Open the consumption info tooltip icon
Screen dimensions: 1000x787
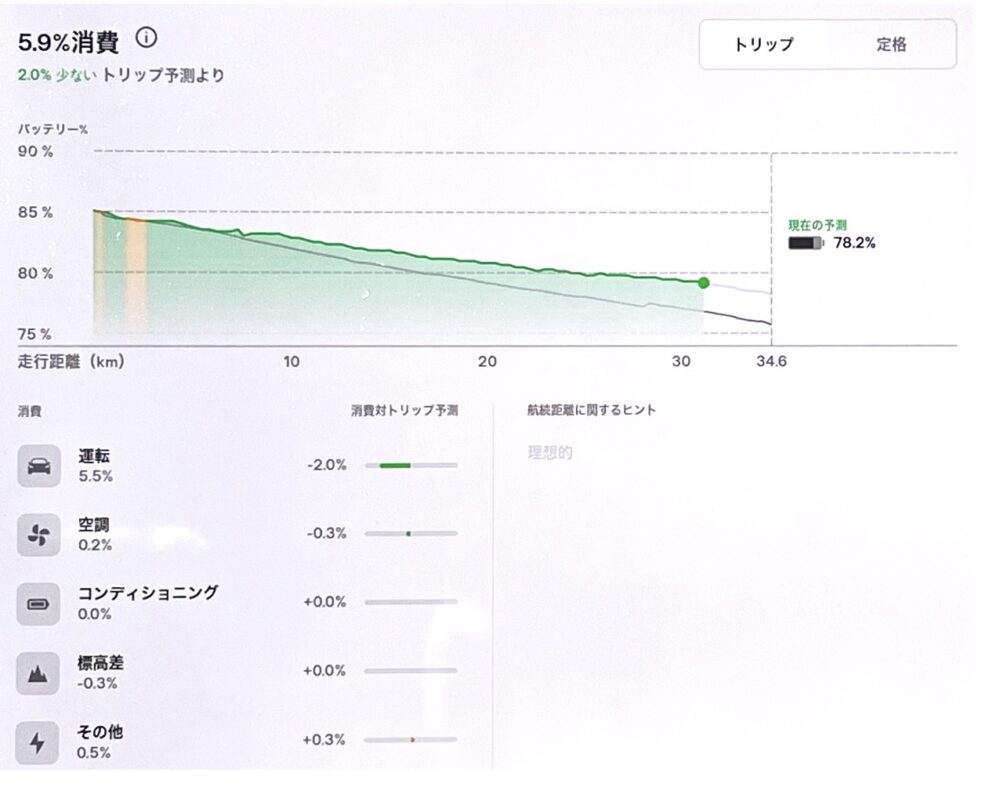(148, 38)
